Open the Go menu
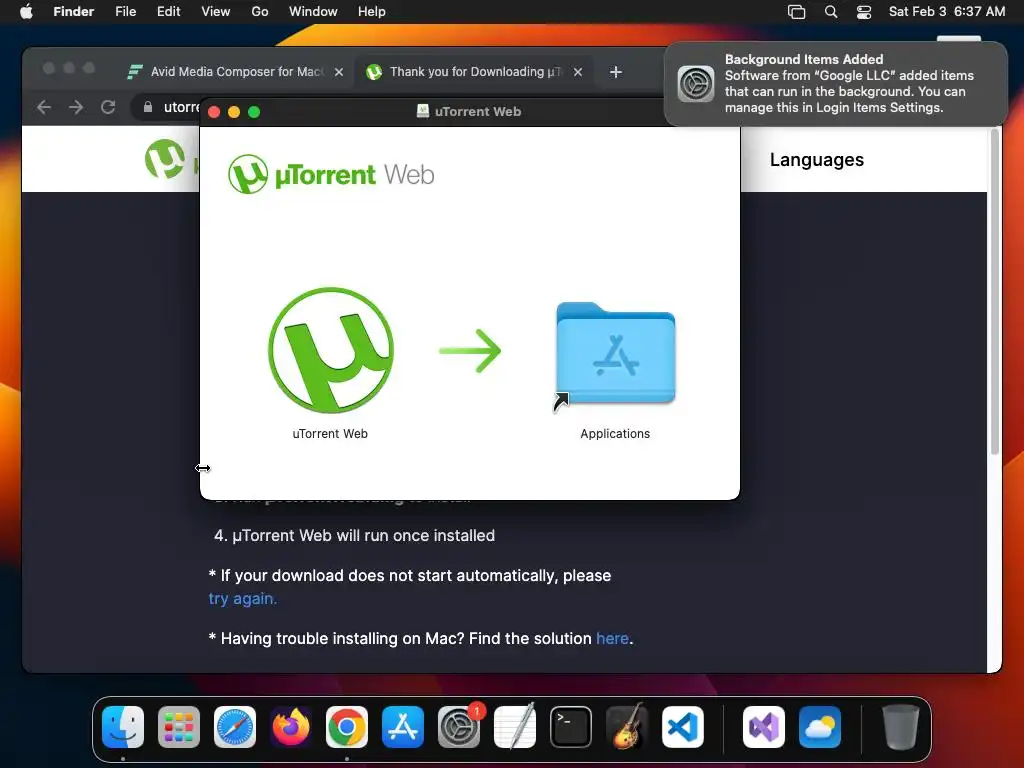Viewport: 1024px width, 768px height. pos(260,11)
